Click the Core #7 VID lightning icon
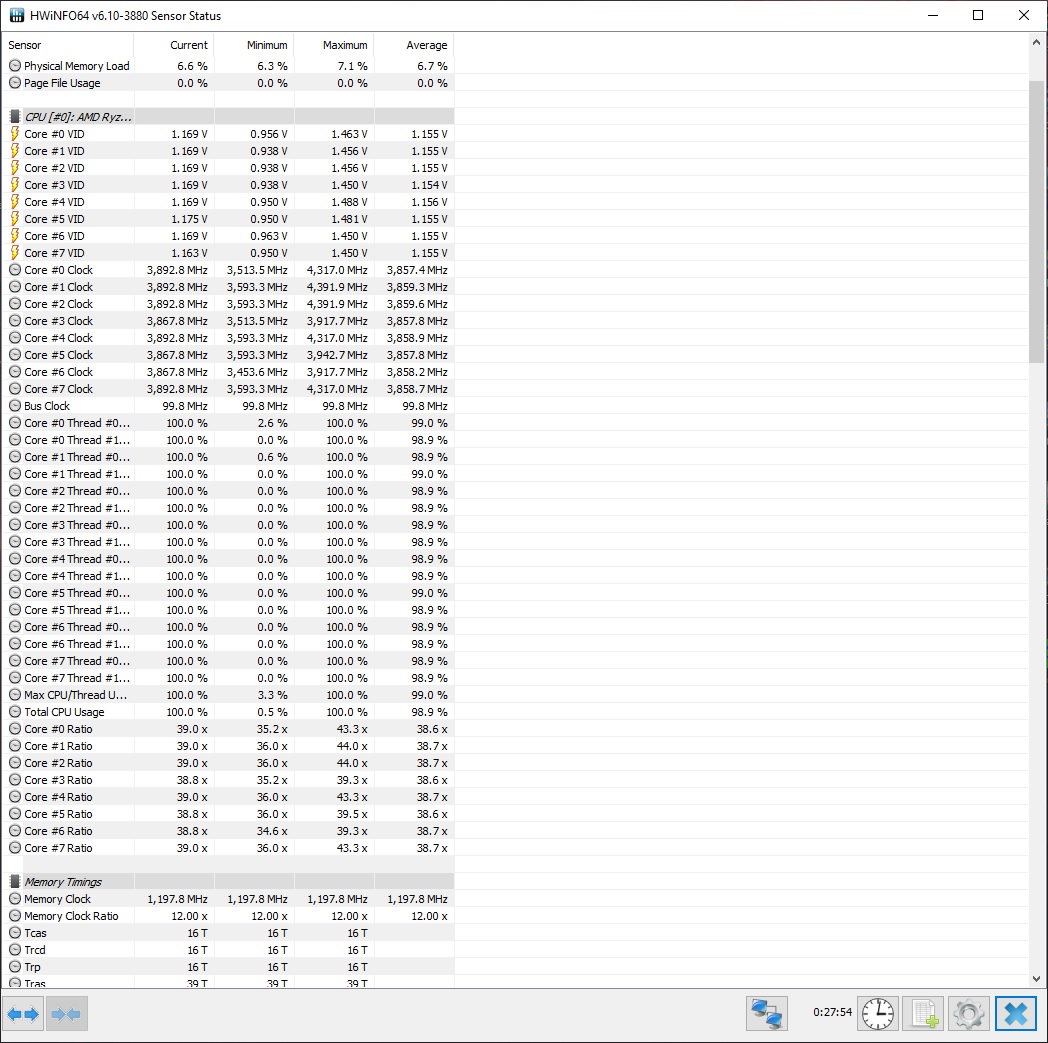The image size is (1048, 1043). (15, 253)
